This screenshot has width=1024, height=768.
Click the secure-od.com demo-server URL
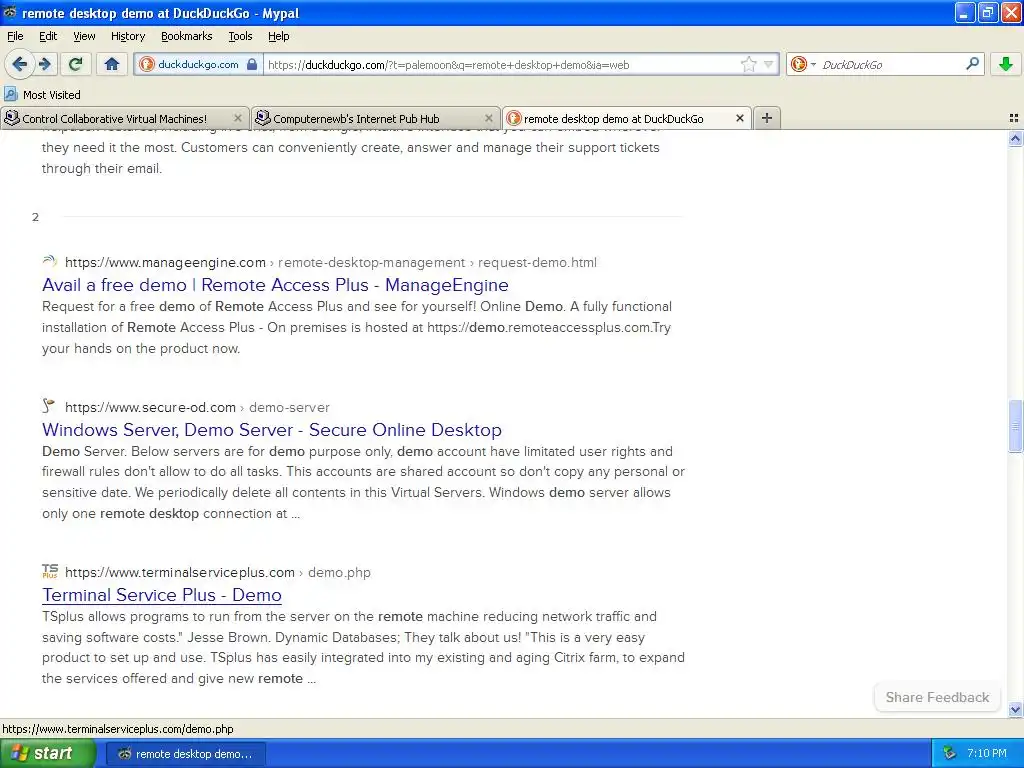tap(197, 408)
